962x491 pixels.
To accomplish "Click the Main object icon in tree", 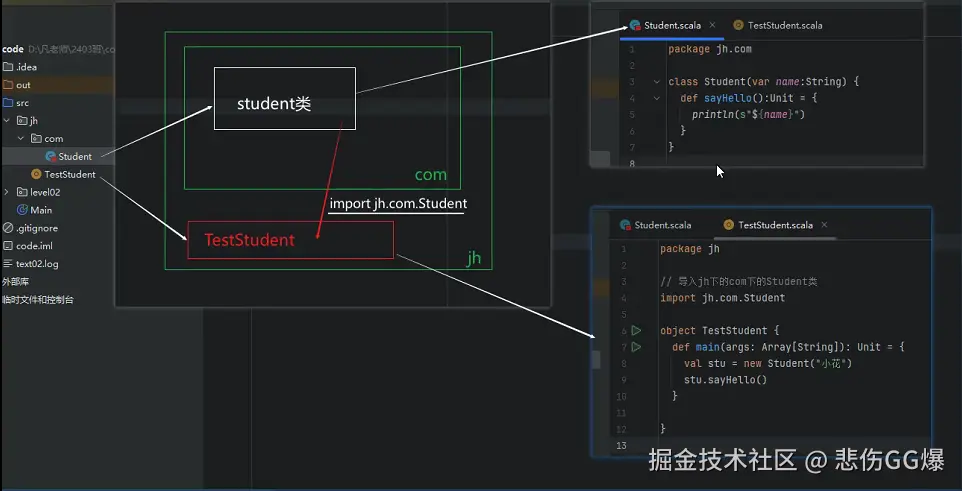I will 22,210.
